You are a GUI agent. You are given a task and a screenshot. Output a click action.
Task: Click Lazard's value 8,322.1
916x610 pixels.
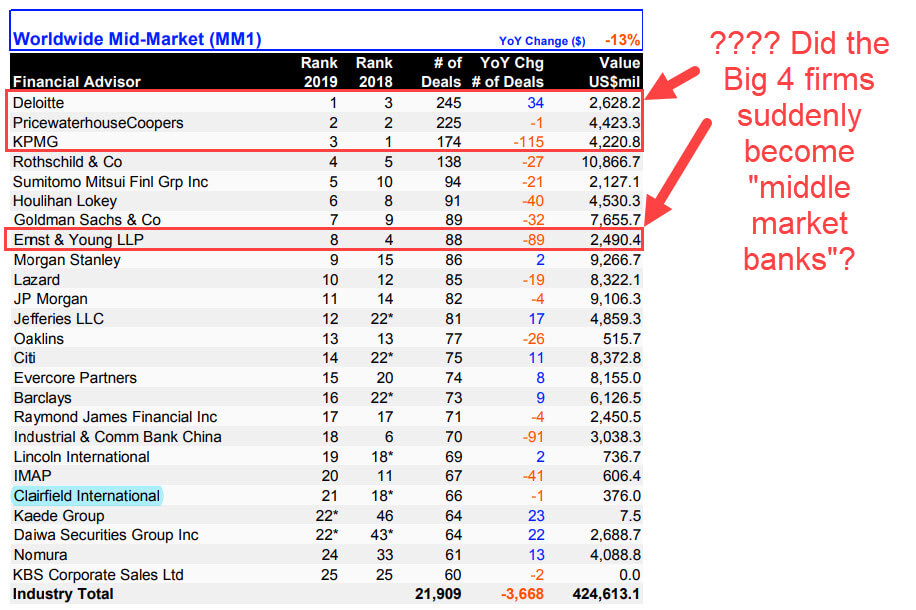(615, 280)
